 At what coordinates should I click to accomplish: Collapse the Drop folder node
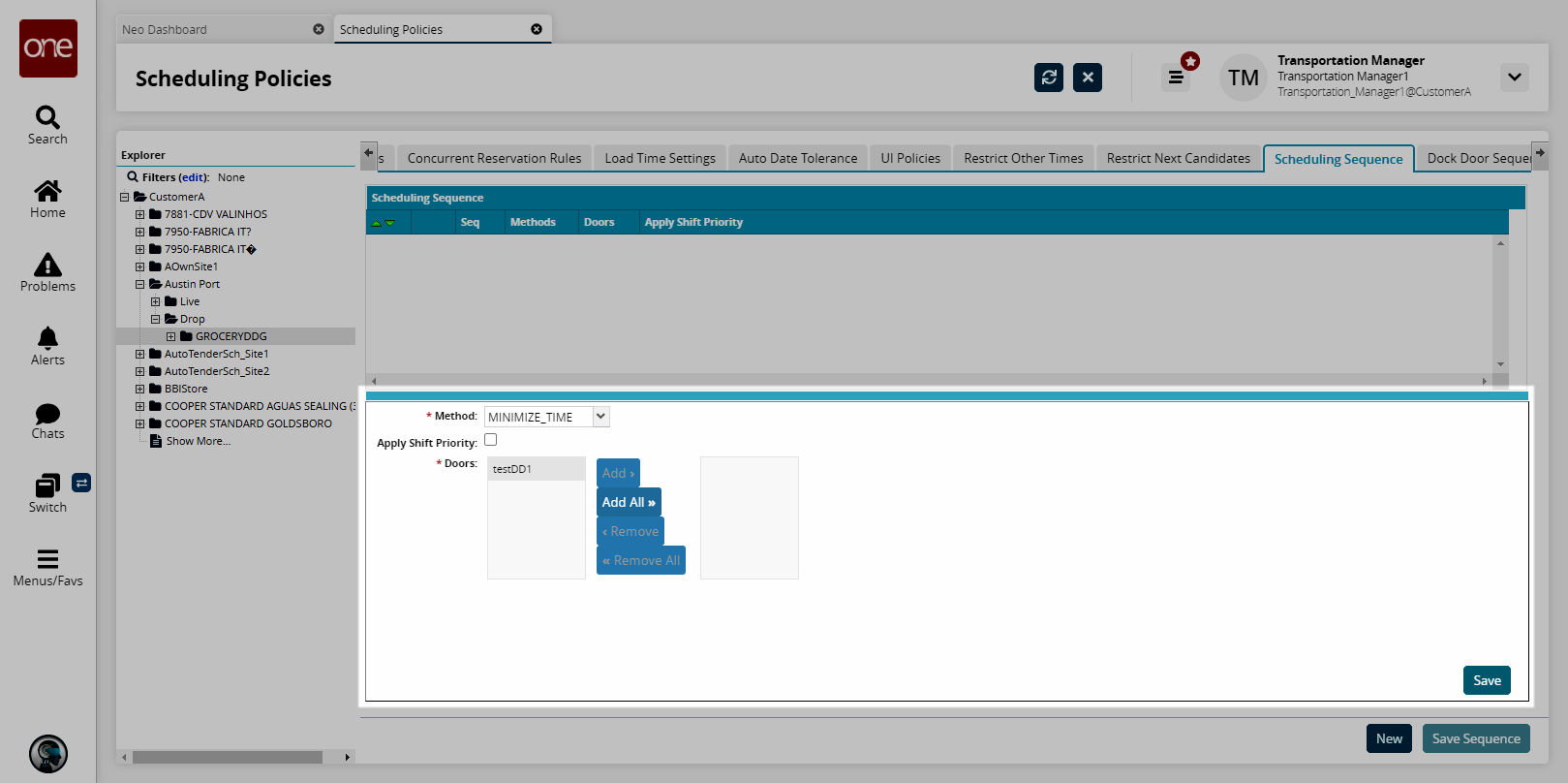pos(156,319)
